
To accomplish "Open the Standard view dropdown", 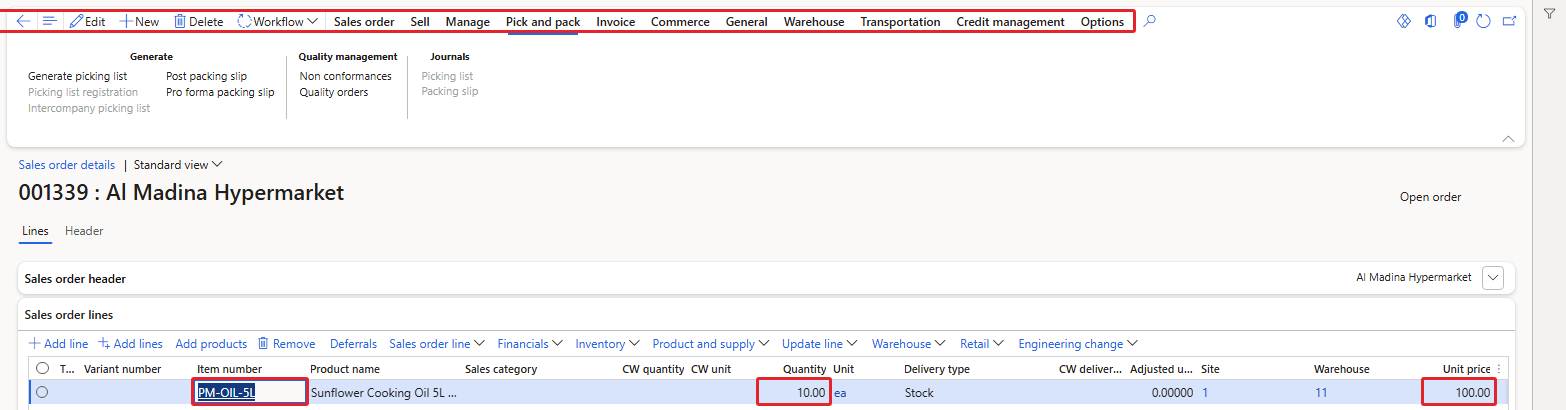I will [178, 165].
